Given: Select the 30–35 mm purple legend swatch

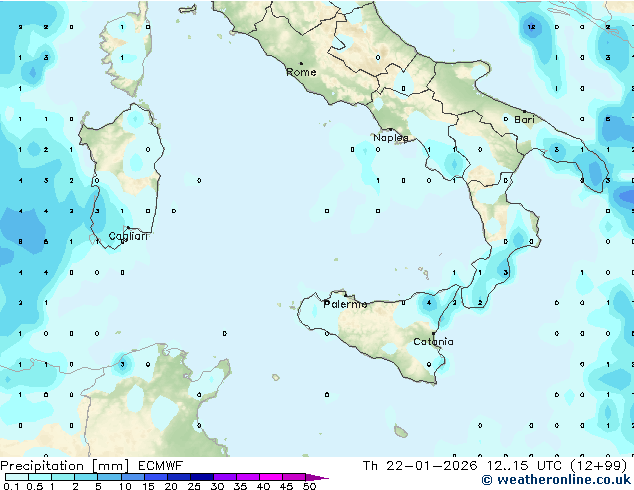Looking at the screenshot, I should [x=224, y=477].
